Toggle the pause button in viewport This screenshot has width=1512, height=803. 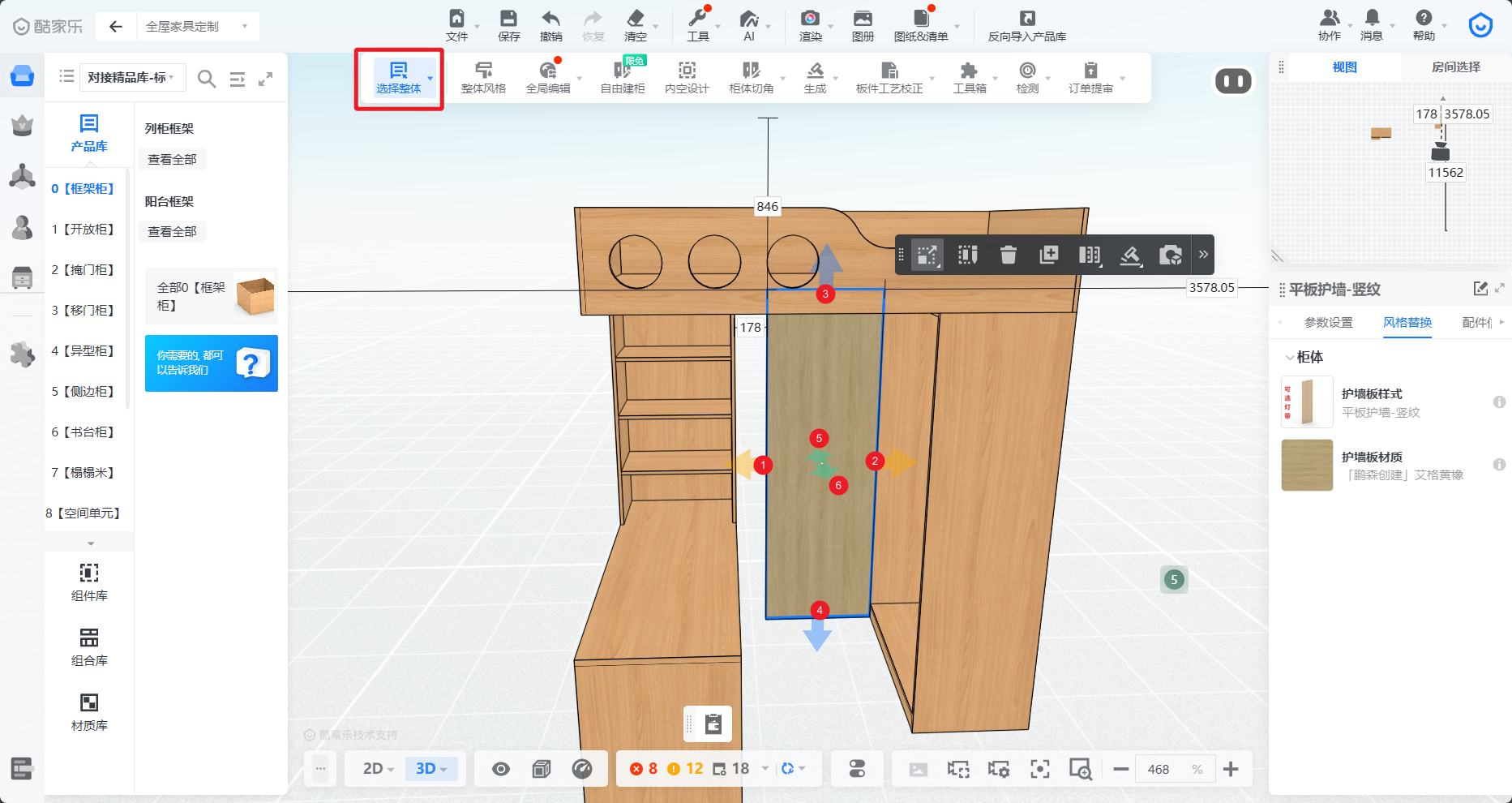[x=1232, y=81]
